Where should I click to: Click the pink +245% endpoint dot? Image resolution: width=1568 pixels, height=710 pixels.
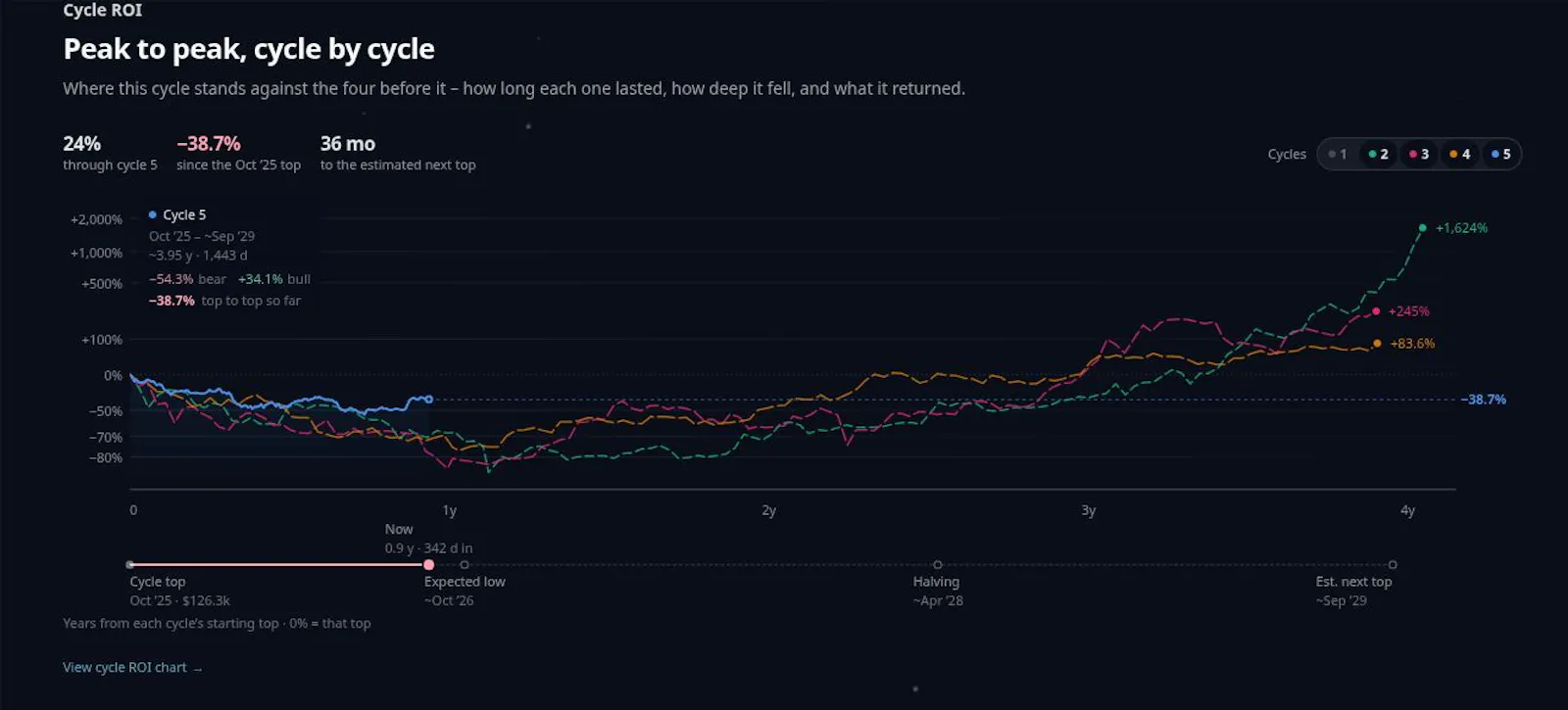[x=1376, y=311]
